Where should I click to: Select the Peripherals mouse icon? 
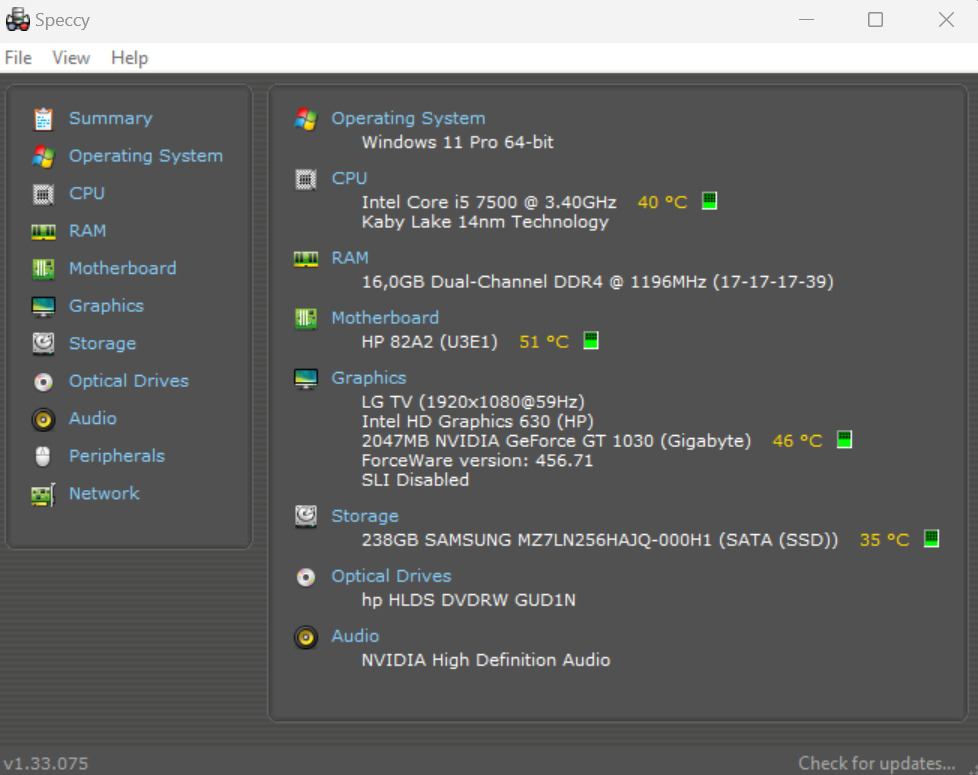click(x=43, y=456)
